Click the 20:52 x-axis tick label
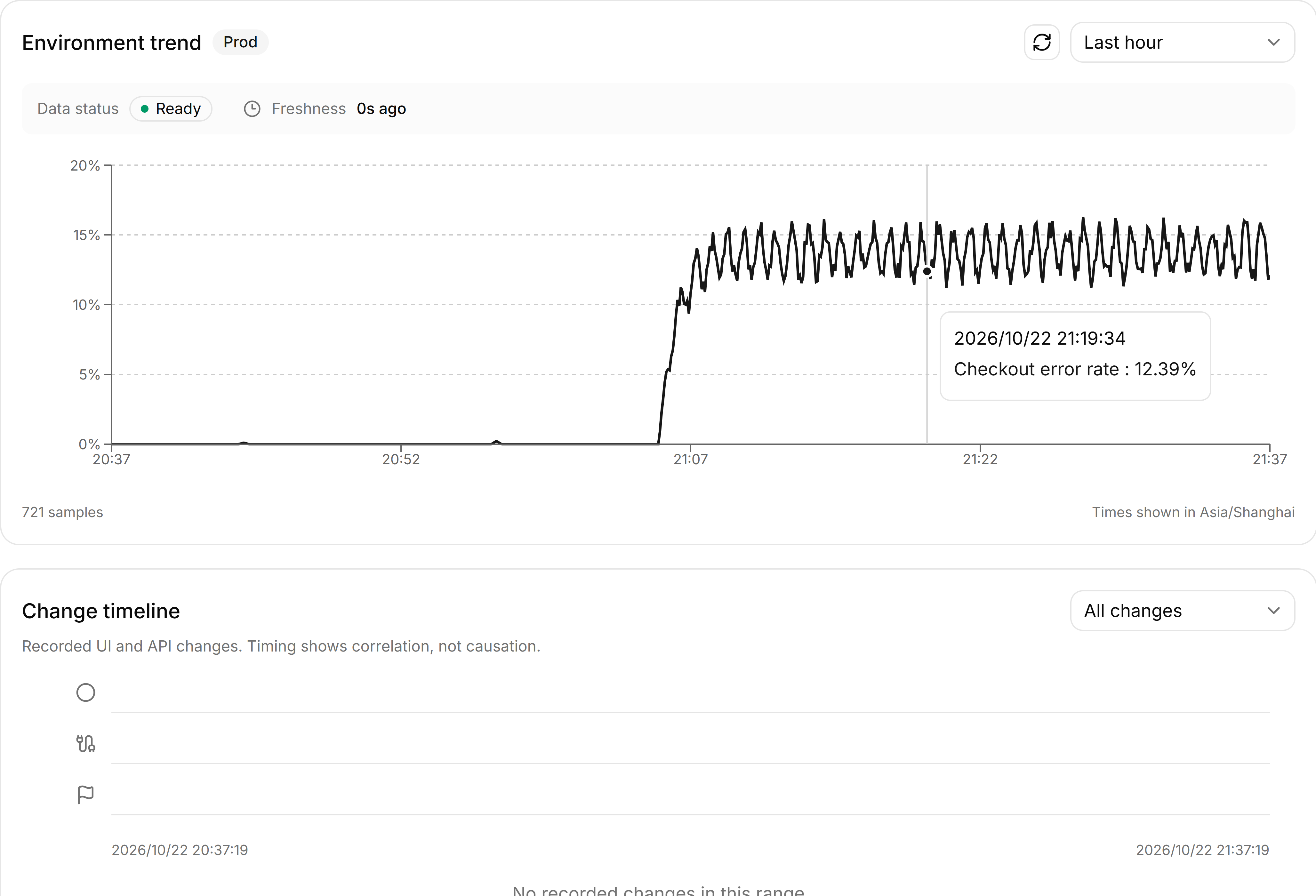Image resolution: width=1316 pixels, height=896 pixels. click(401, 459)
